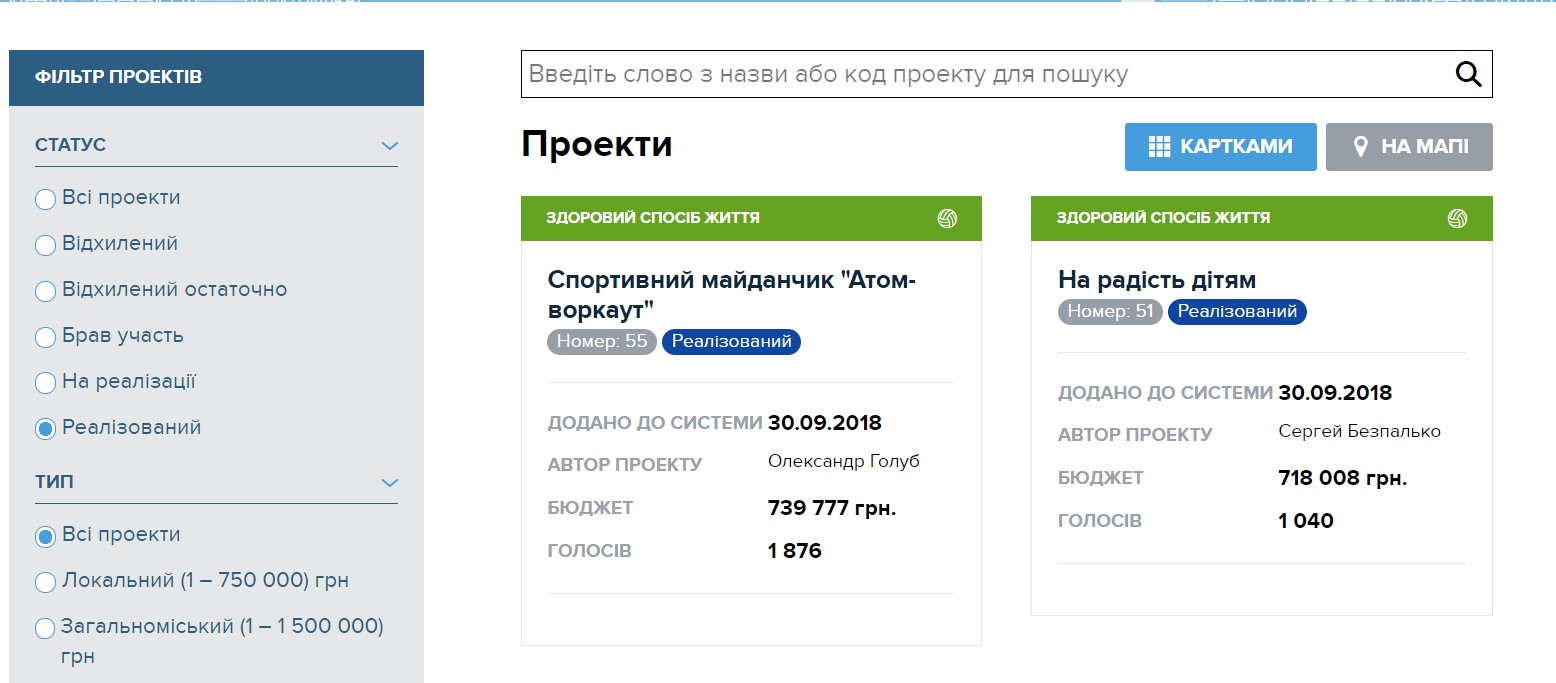Click the Реалізований badge on Атом-воркаут card
The image size is (1556, 683).
point(731,342)
